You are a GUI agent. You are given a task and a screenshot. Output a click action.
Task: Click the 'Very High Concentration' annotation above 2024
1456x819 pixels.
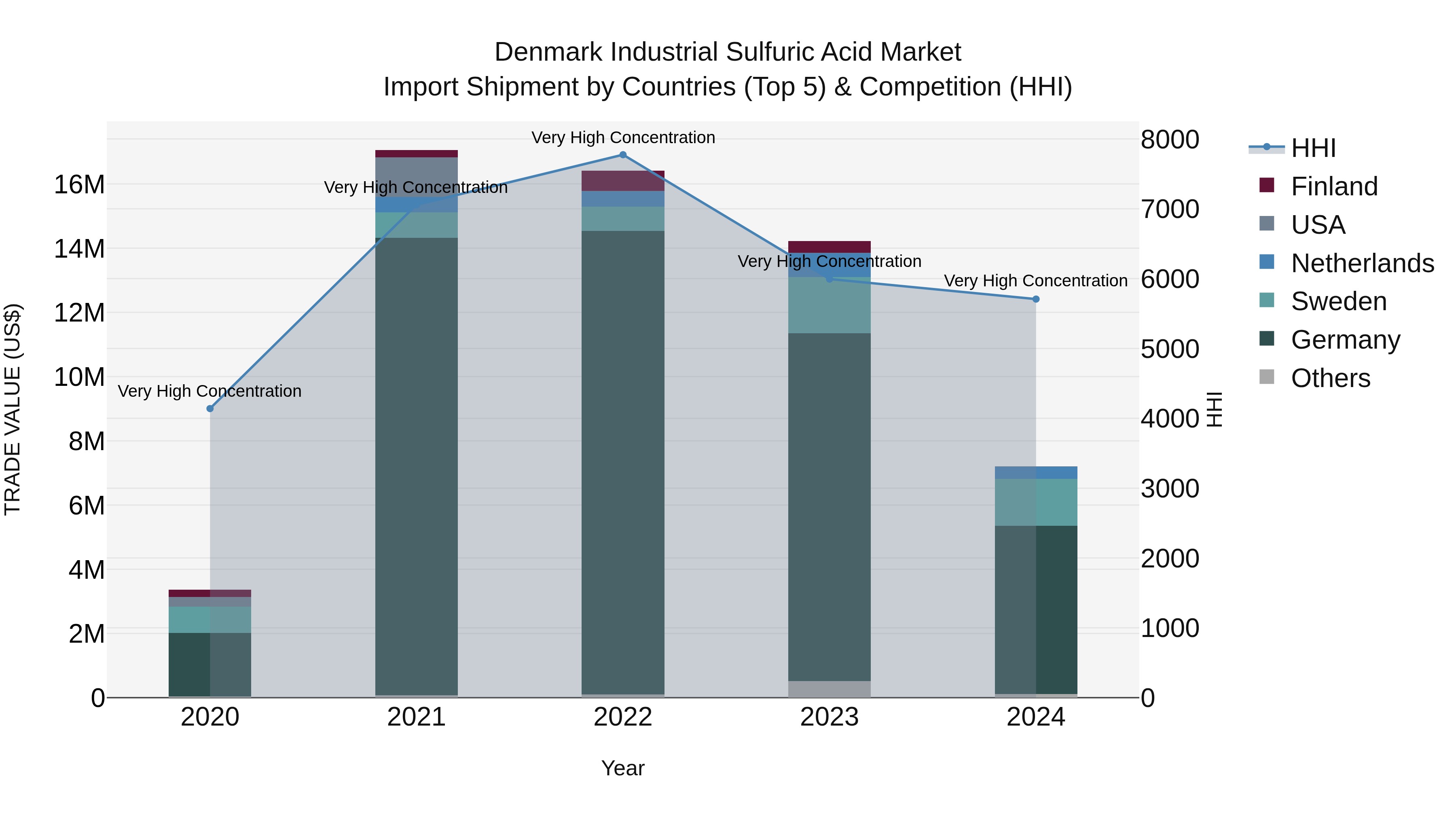click(1036, 280)
